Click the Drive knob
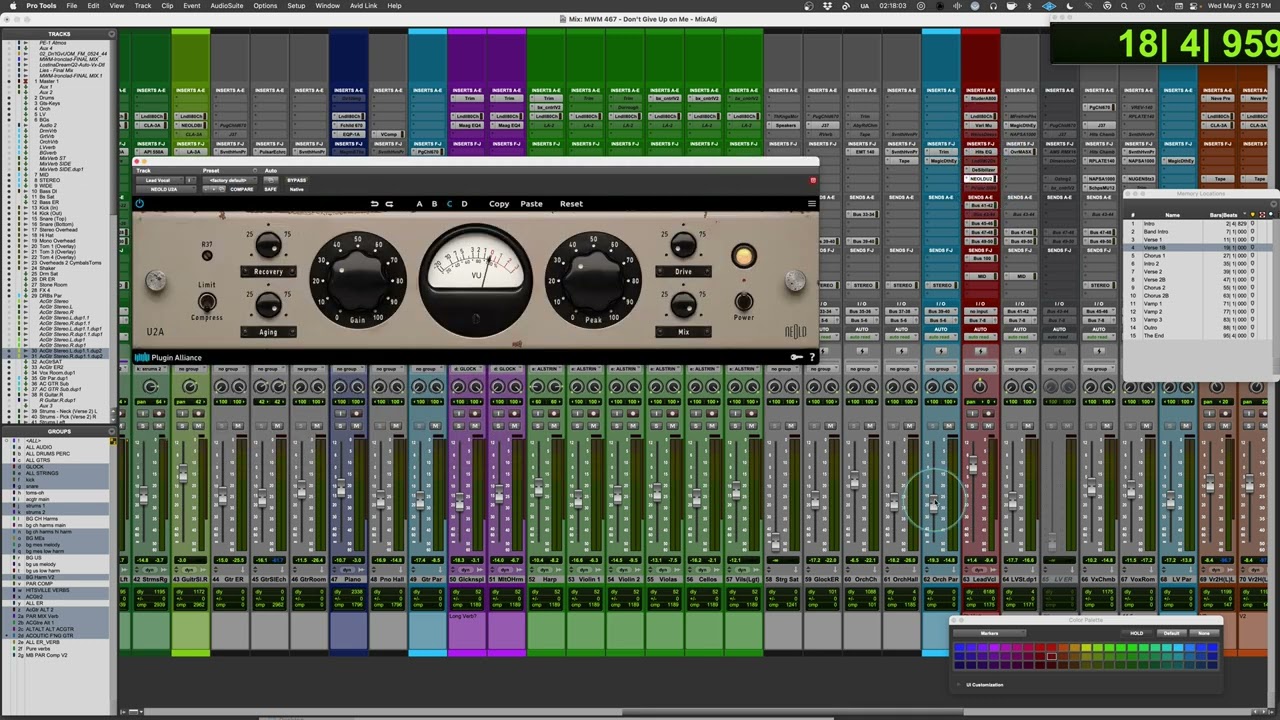The height and width of the screenshot is (720, 1280). (x=683, y=246)
